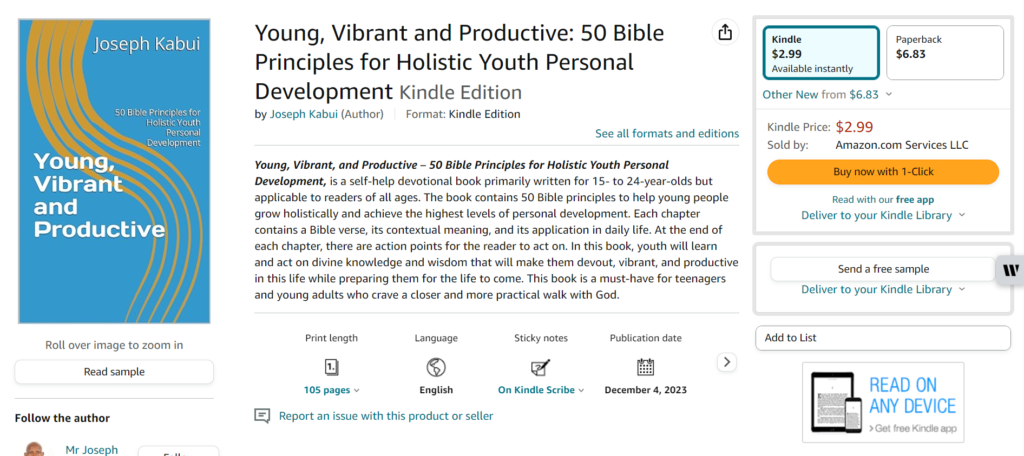Click the report issue speech bubble icon
The height and width of the screenshot is (456, 1024).
[x=262, y=416]
